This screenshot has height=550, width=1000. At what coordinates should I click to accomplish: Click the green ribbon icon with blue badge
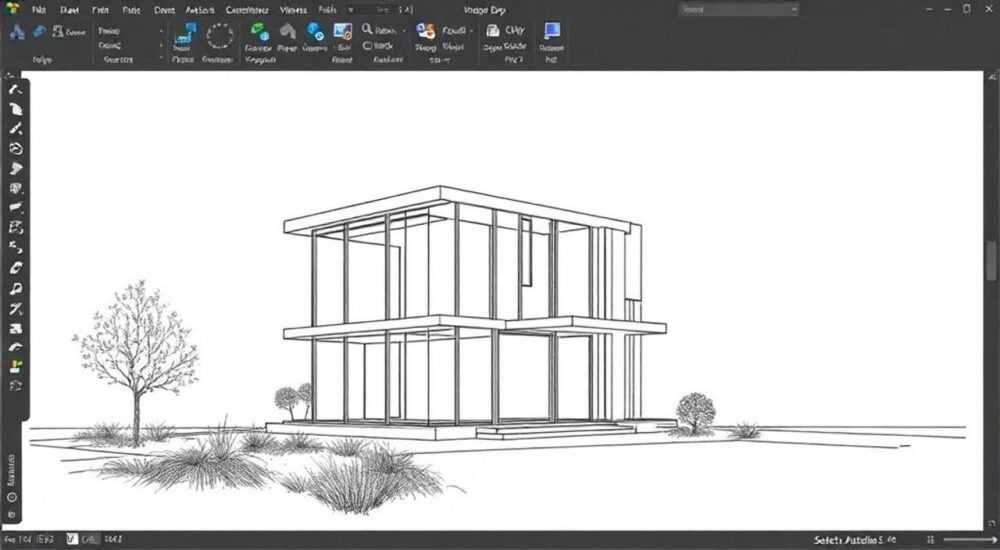(x=259, y=31)
